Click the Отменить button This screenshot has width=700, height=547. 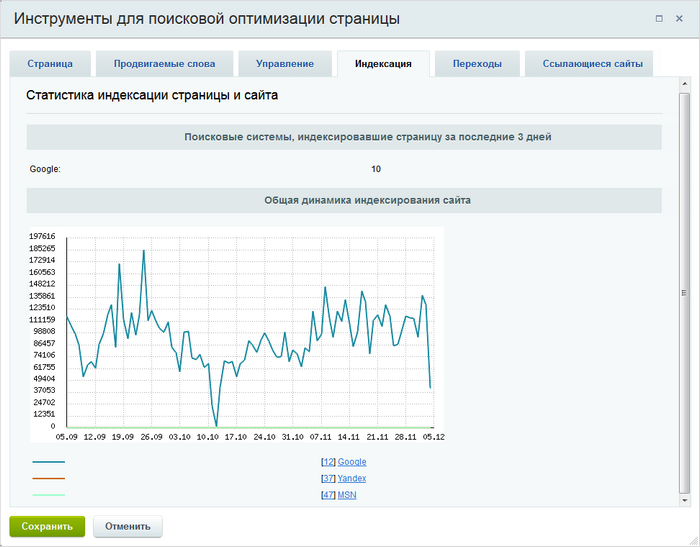tap(128, 526)
